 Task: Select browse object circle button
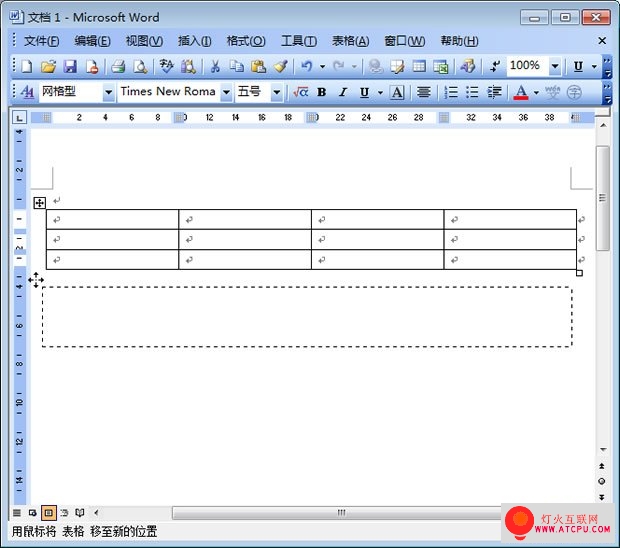pos(601,481)
